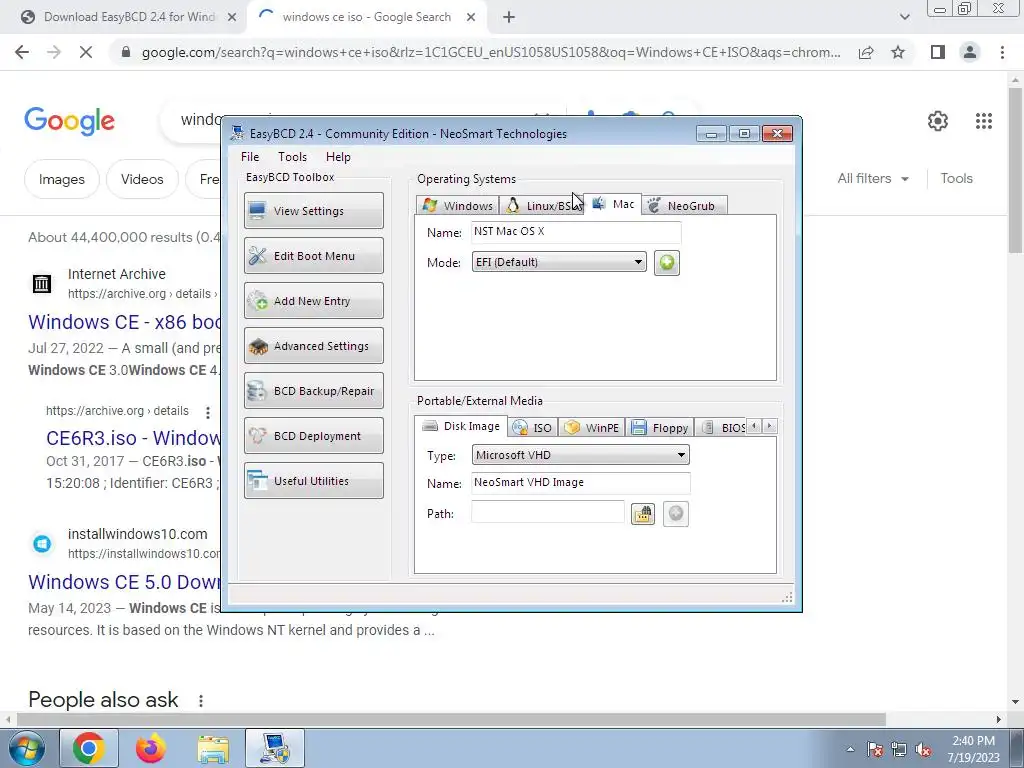Open Chrome profile avatar
Screen dimensions: 1024x768
click(970, 52)
